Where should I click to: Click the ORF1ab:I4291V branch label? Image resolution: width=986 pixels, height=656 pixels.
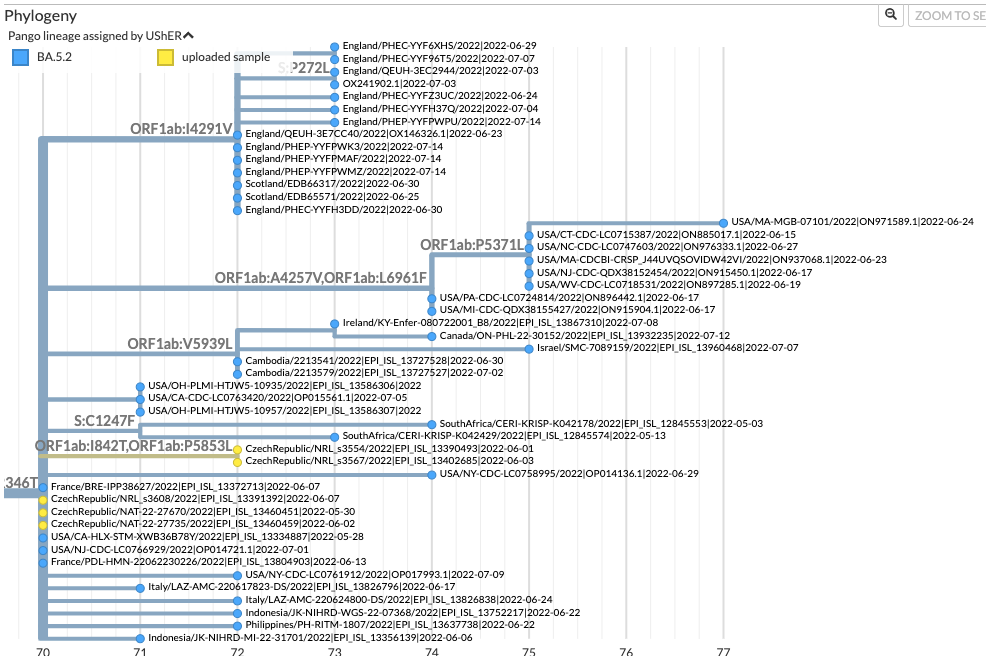[x=181, y=128]
